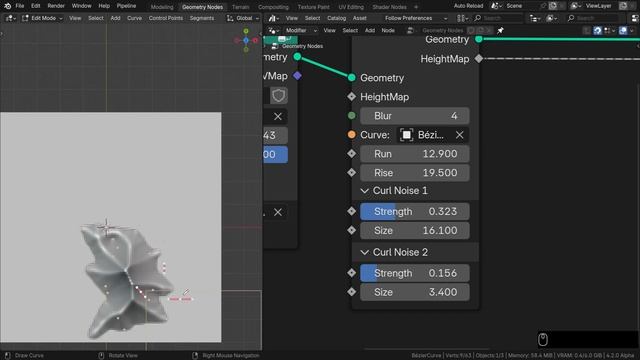Click the blue VMap attribute socket
The height and width of the screenshot is (360, 640).
click(x=298, y=76)
